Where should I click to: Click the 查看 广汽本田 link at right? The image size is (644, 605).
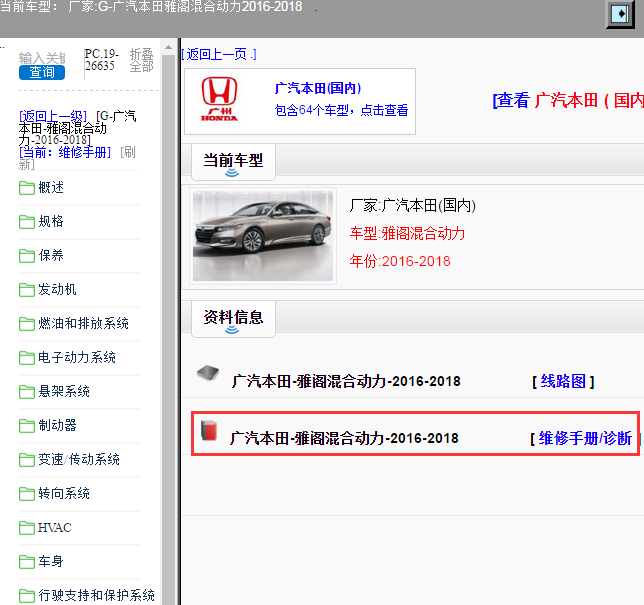tap(568, 100)
